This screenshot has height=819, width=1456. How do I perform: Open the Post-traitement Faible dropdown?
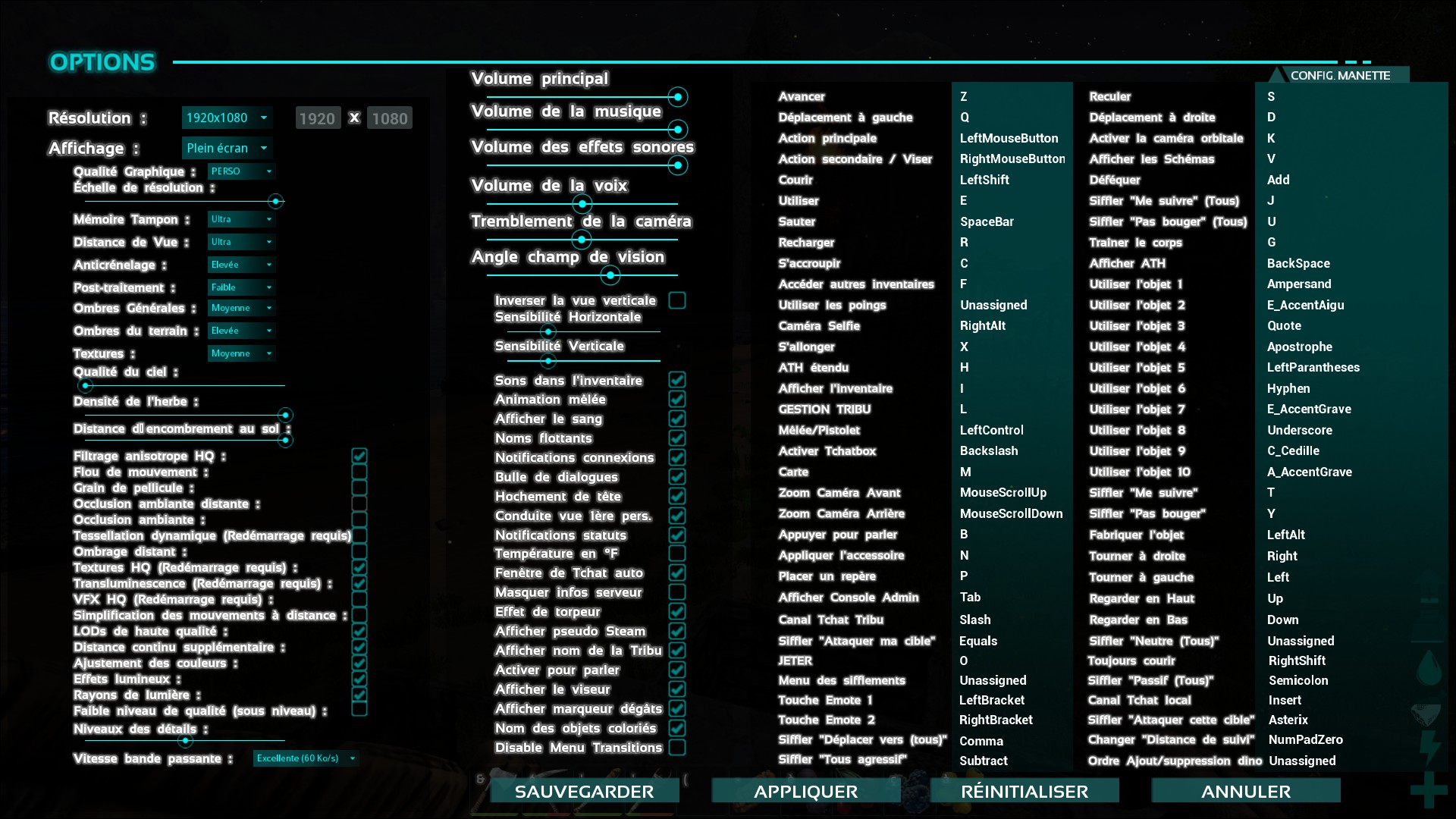pos(241,287)
